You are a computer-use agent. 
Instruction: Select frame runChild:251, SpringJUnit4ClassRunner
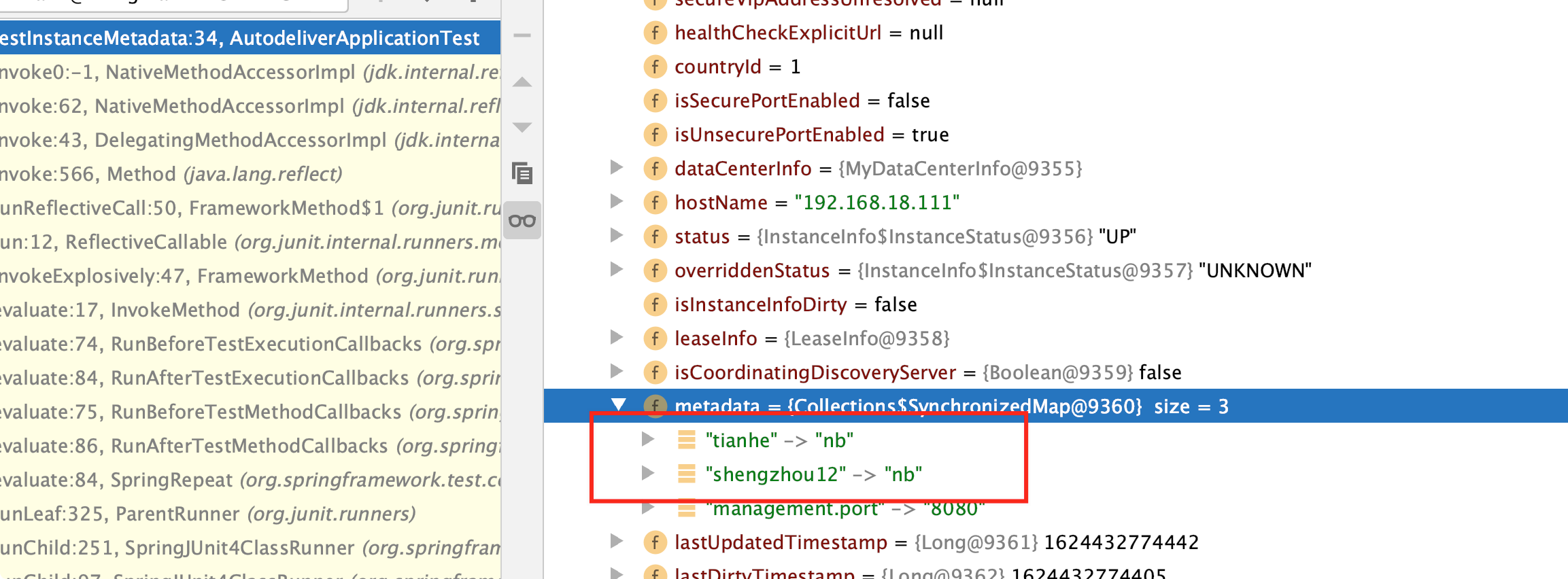(250, 548)
